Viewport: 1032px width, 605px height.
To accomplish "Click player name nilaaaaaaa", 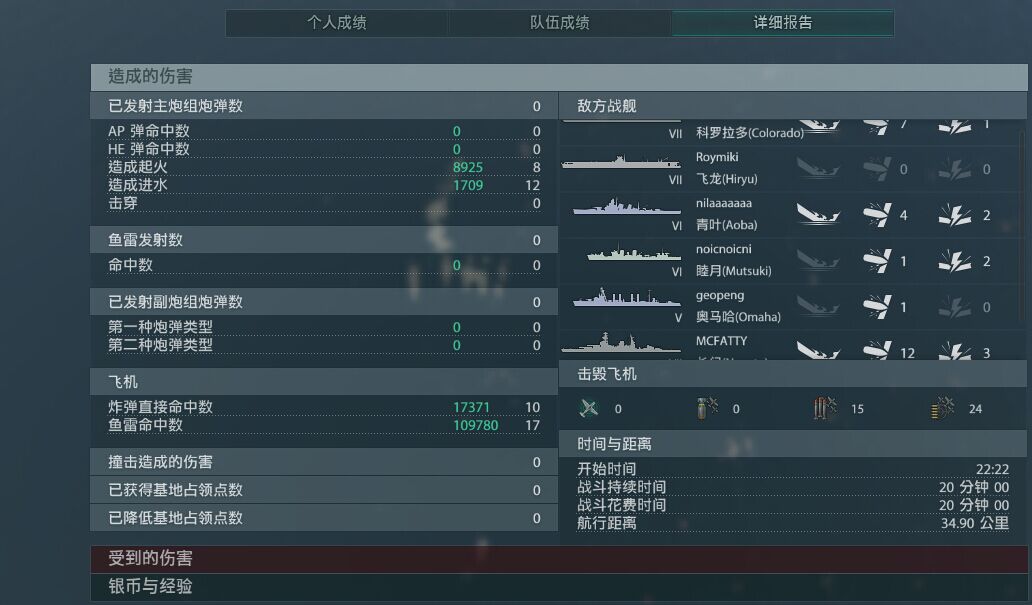I will coord(723,203).
